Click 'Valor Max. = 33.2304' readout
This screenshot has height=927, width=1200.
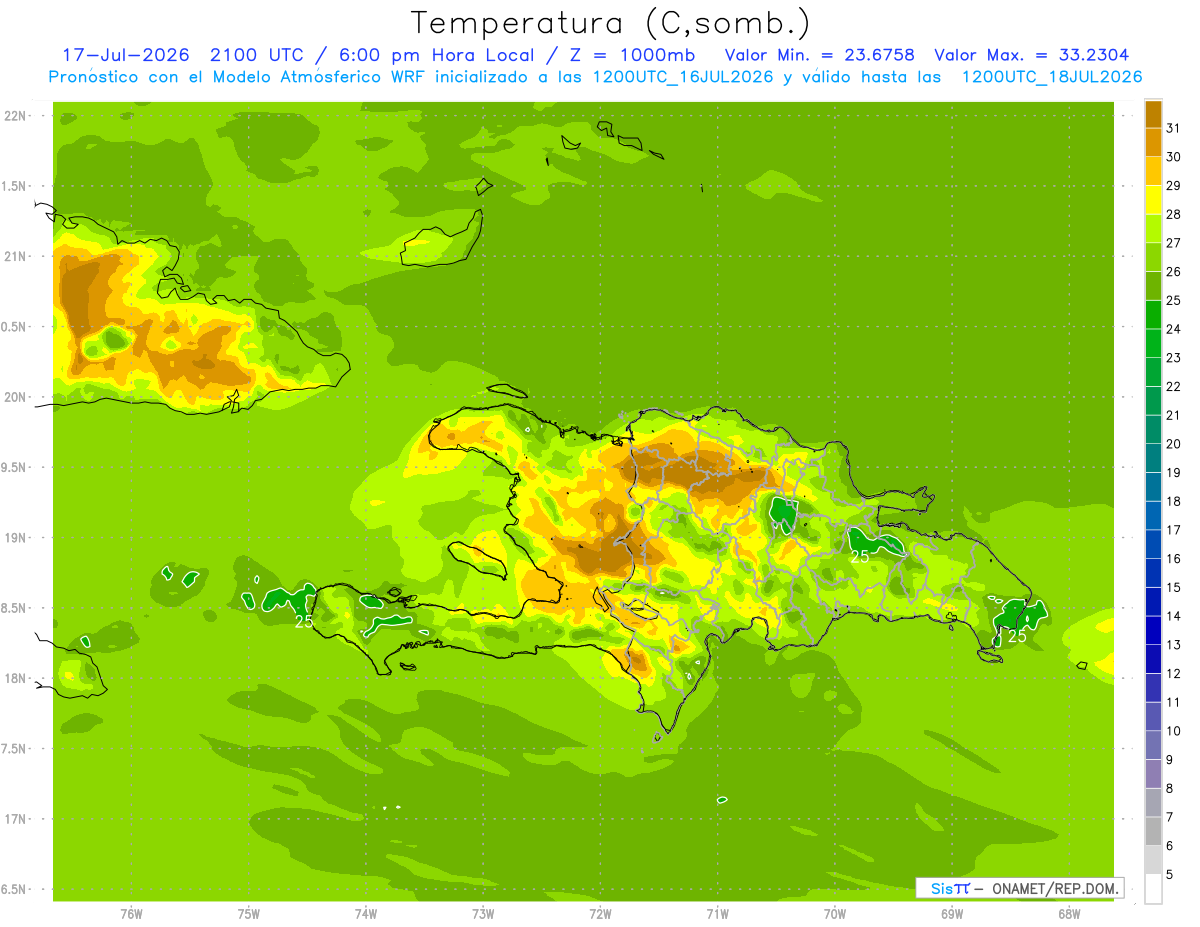1031,54
